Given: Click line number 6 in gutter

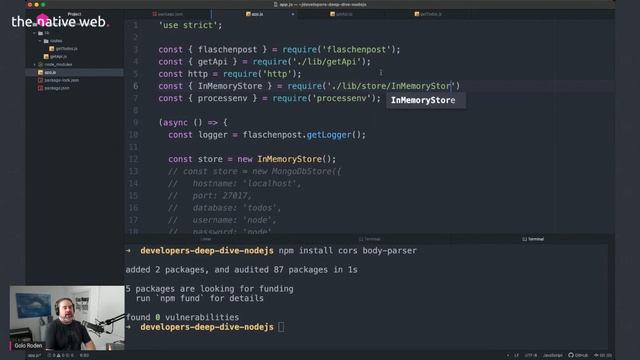Looking at the screenshot, I should (x=136, y=86).
